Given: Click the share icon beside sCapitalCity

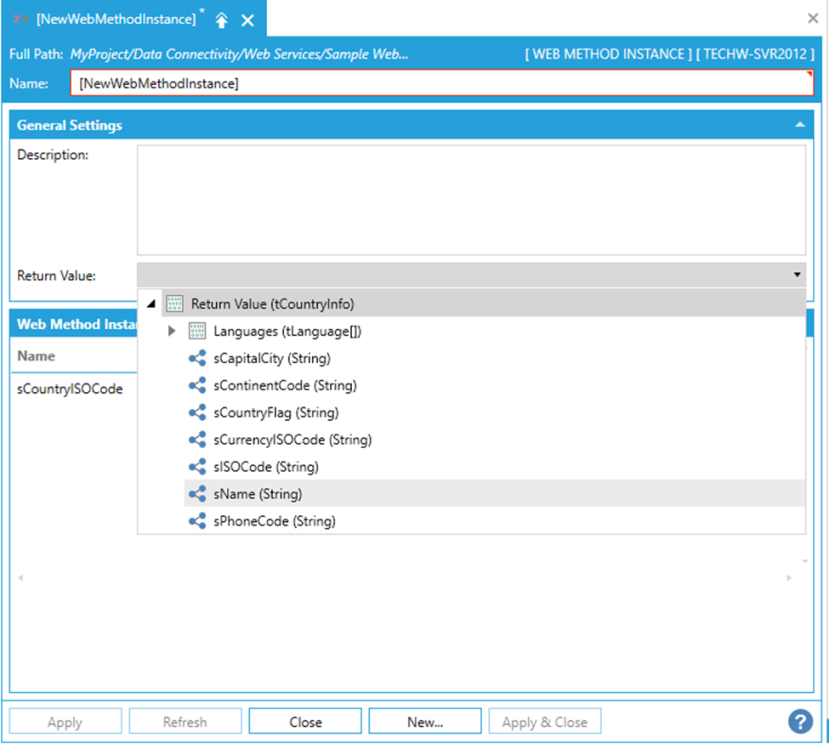Looking at the screenshot, I should pyautogui.click(x=197, y=358).
